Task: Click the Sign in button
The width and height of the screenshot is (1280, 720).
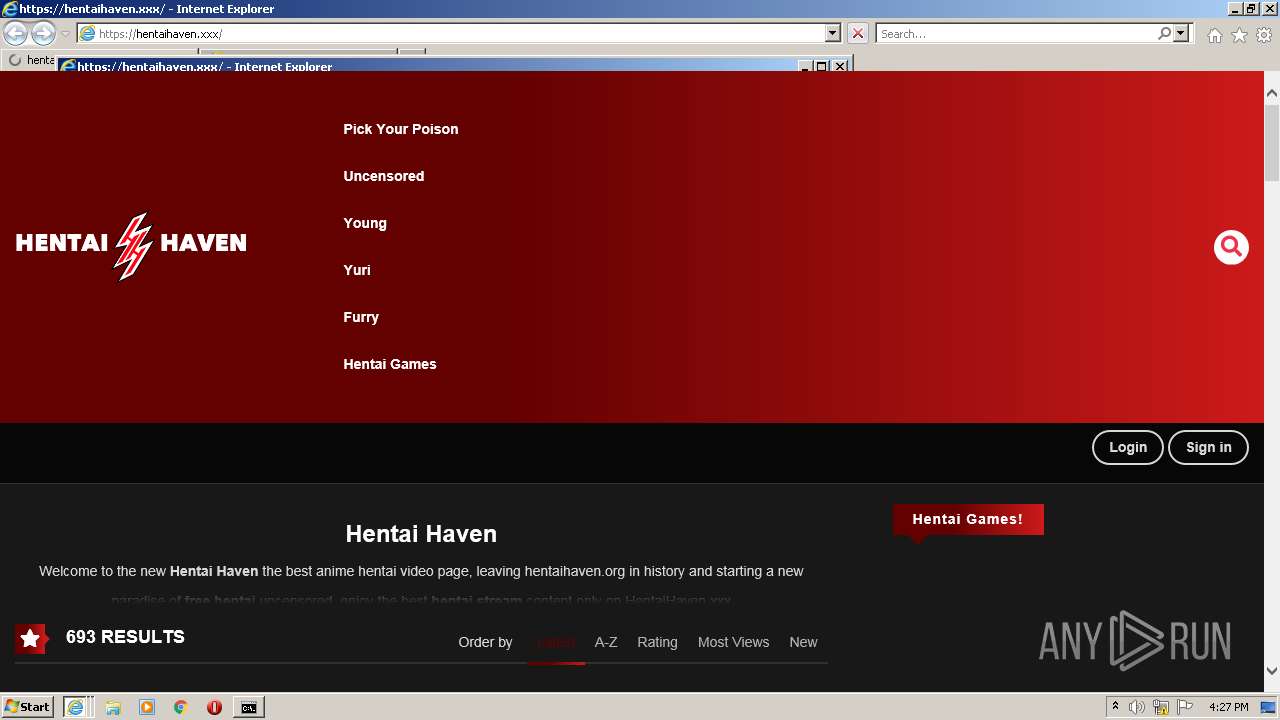Action: click(1209, 447)
